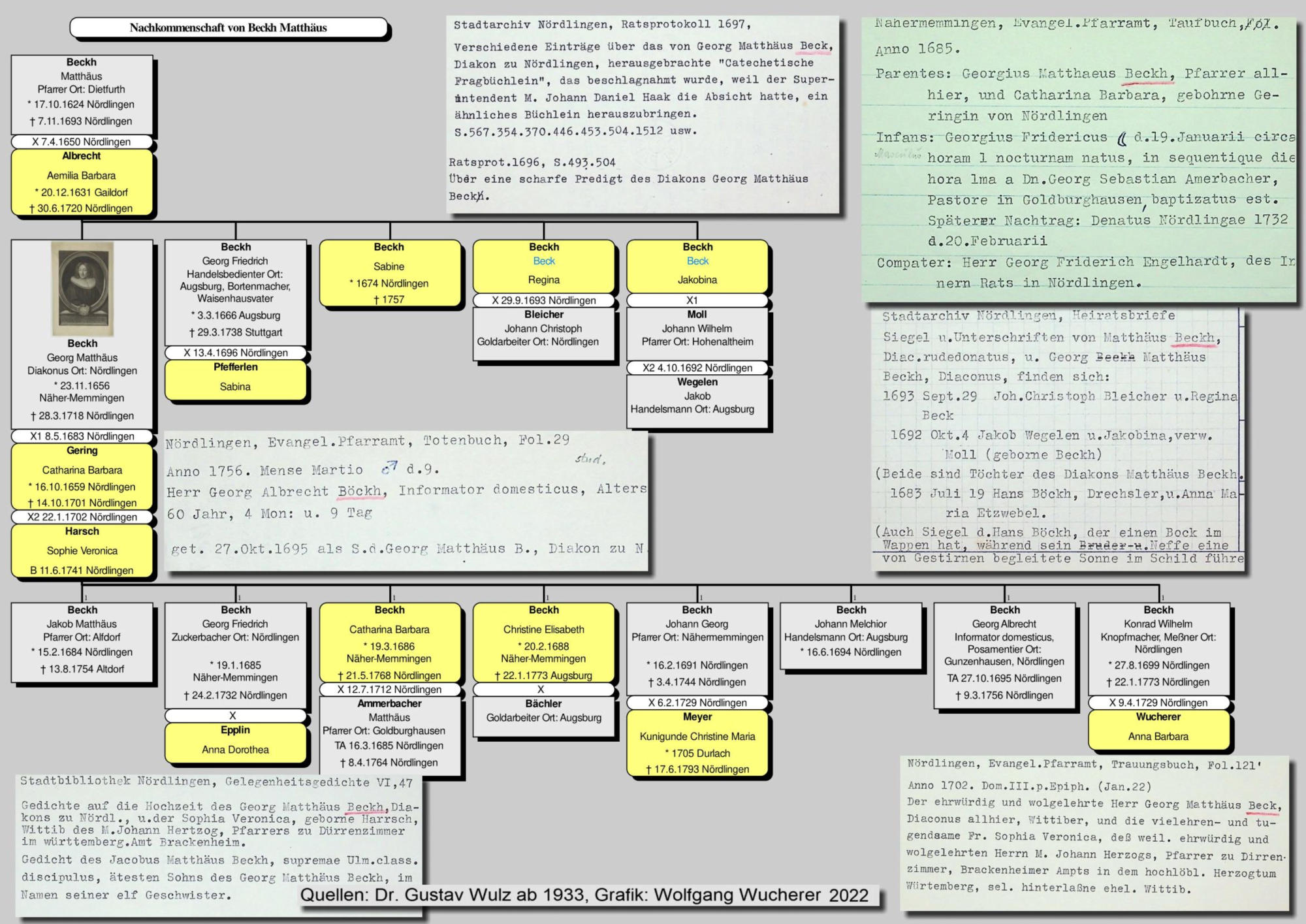This screenshot has height=924, width=1306.
Task: Click the Nachkommenschaft von Beckh Matthäus title
Action: coord(228,27)
